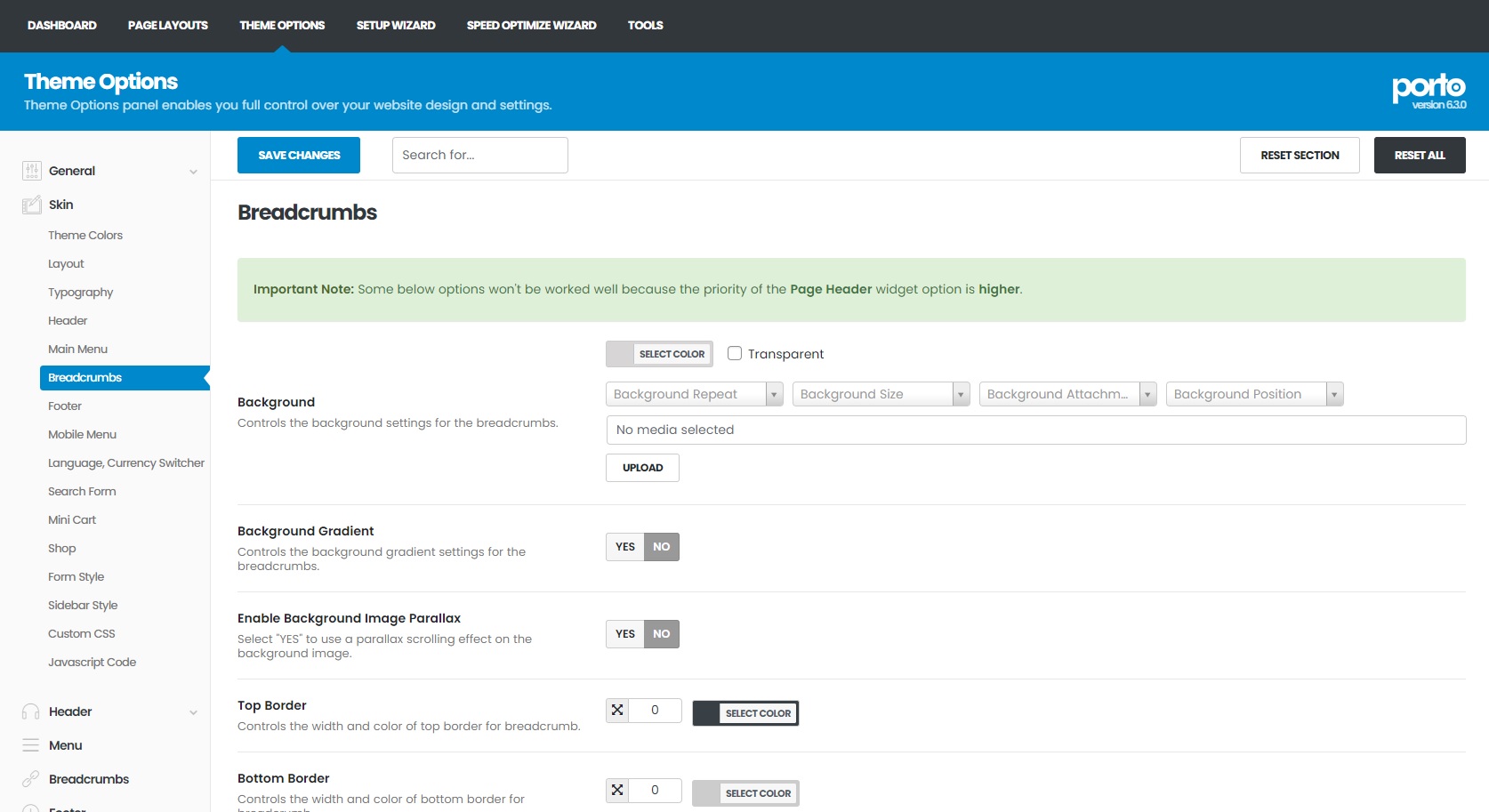Focus the Search for... input field
Screen dimensions: 1489x812
[x=479, y=156]
